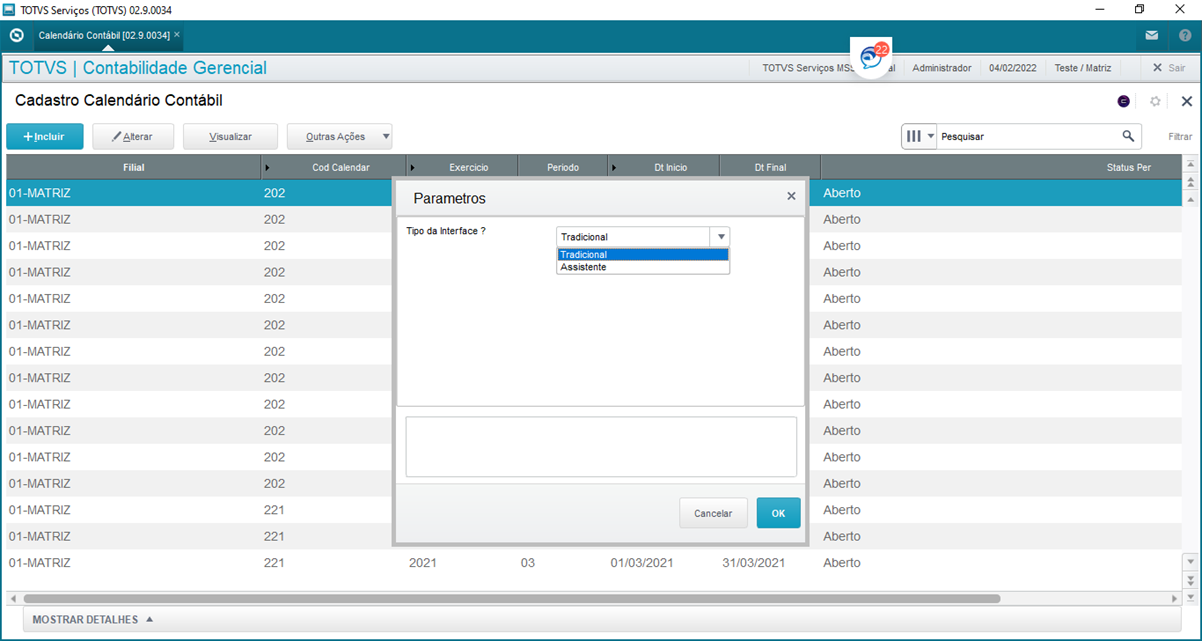The height and width of the screenshot is (641, 1202).
Task: Click Aberto status in the highlighted row
Action: [x=842, y=193]
